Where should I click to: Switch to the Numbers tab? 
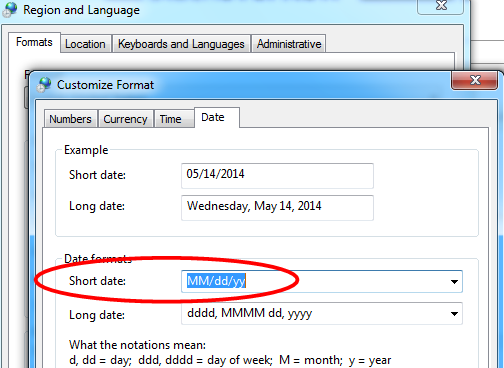[x=70, y=119]
